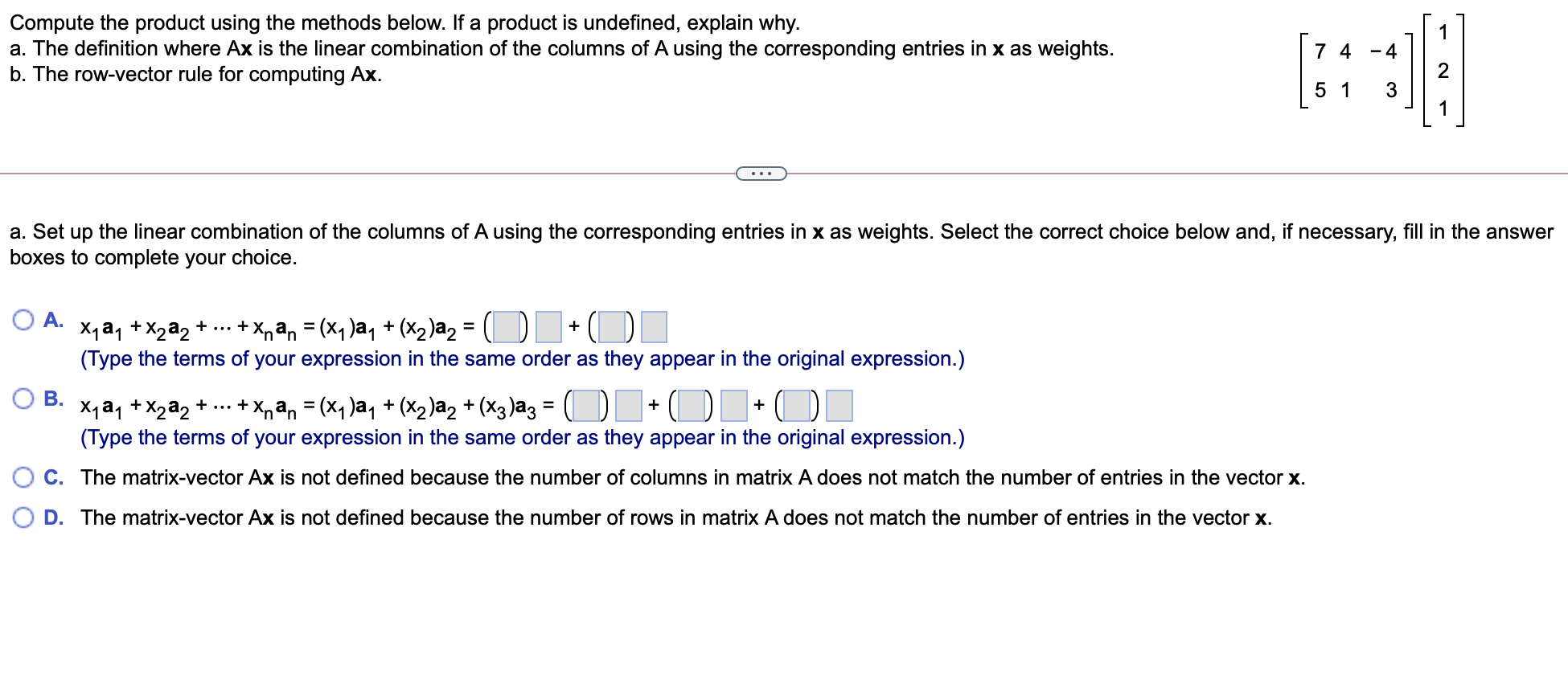
Task: Click first parenthesized answer box in choice A
Action: (x=508, y=327)
